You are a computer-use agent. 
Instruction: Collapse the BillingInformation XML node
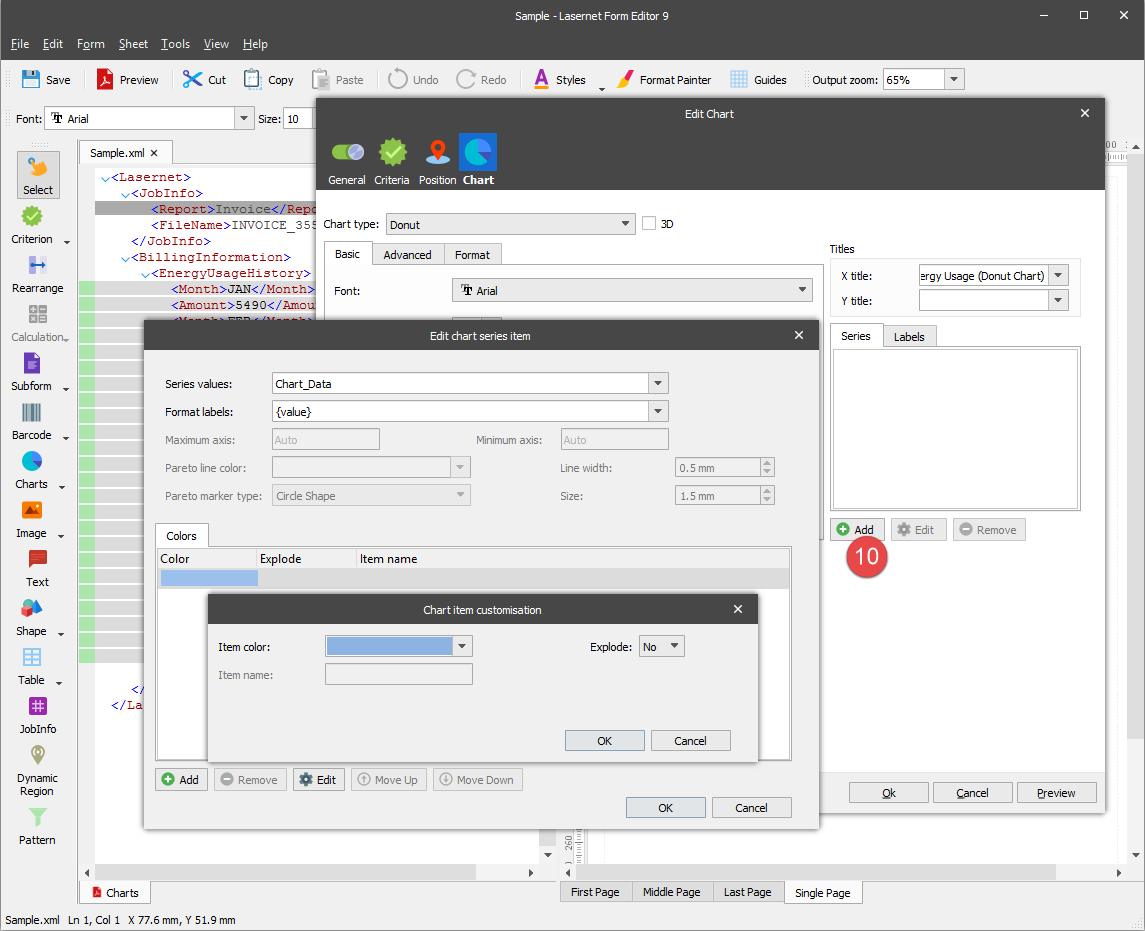click(125, 258)
